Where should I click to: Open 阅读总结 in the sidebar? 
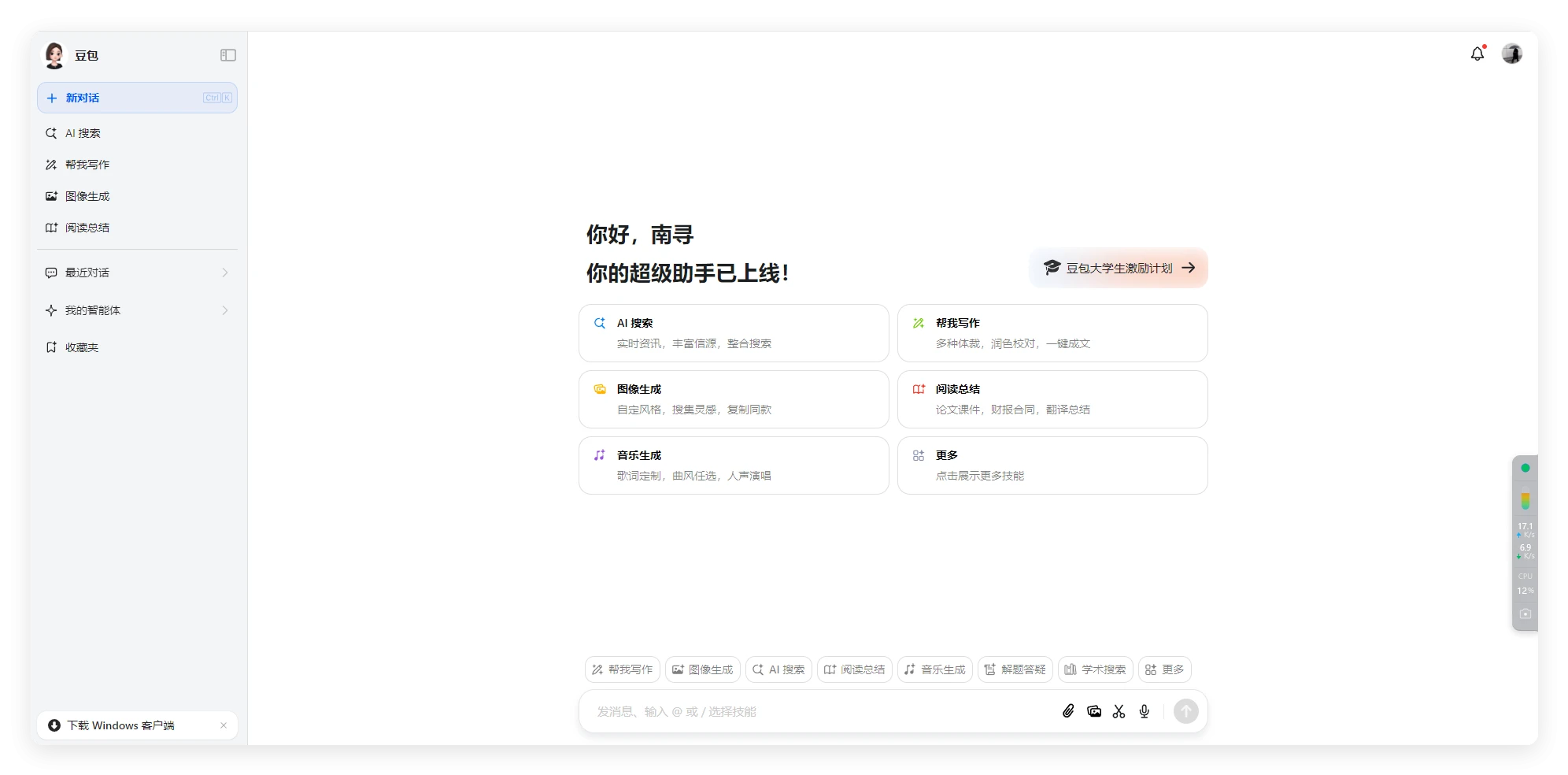point(137,228)
